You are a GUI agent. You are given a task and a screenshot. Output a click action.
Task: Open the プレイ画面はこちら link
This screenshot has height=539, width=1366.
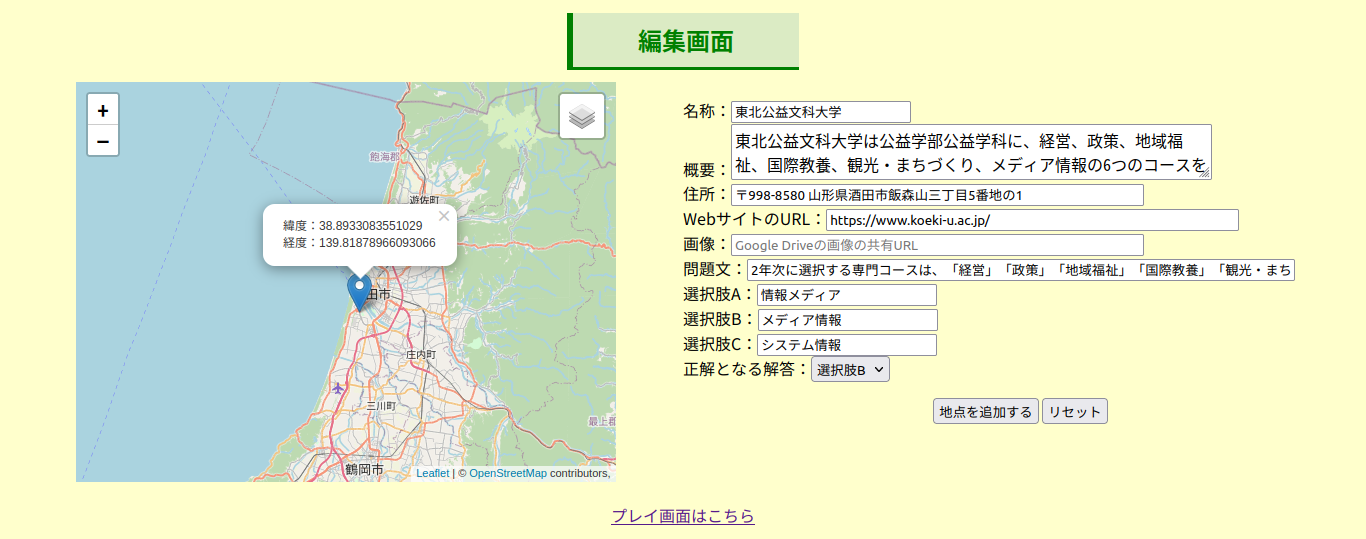click(x=683, y=516)
